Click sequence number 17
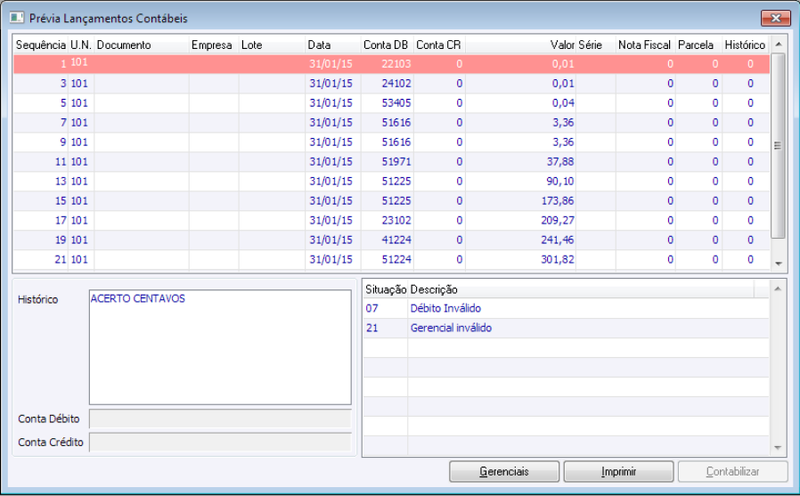Screen dimensions: 800x496 pyautogui.click(x=60, y=220)
